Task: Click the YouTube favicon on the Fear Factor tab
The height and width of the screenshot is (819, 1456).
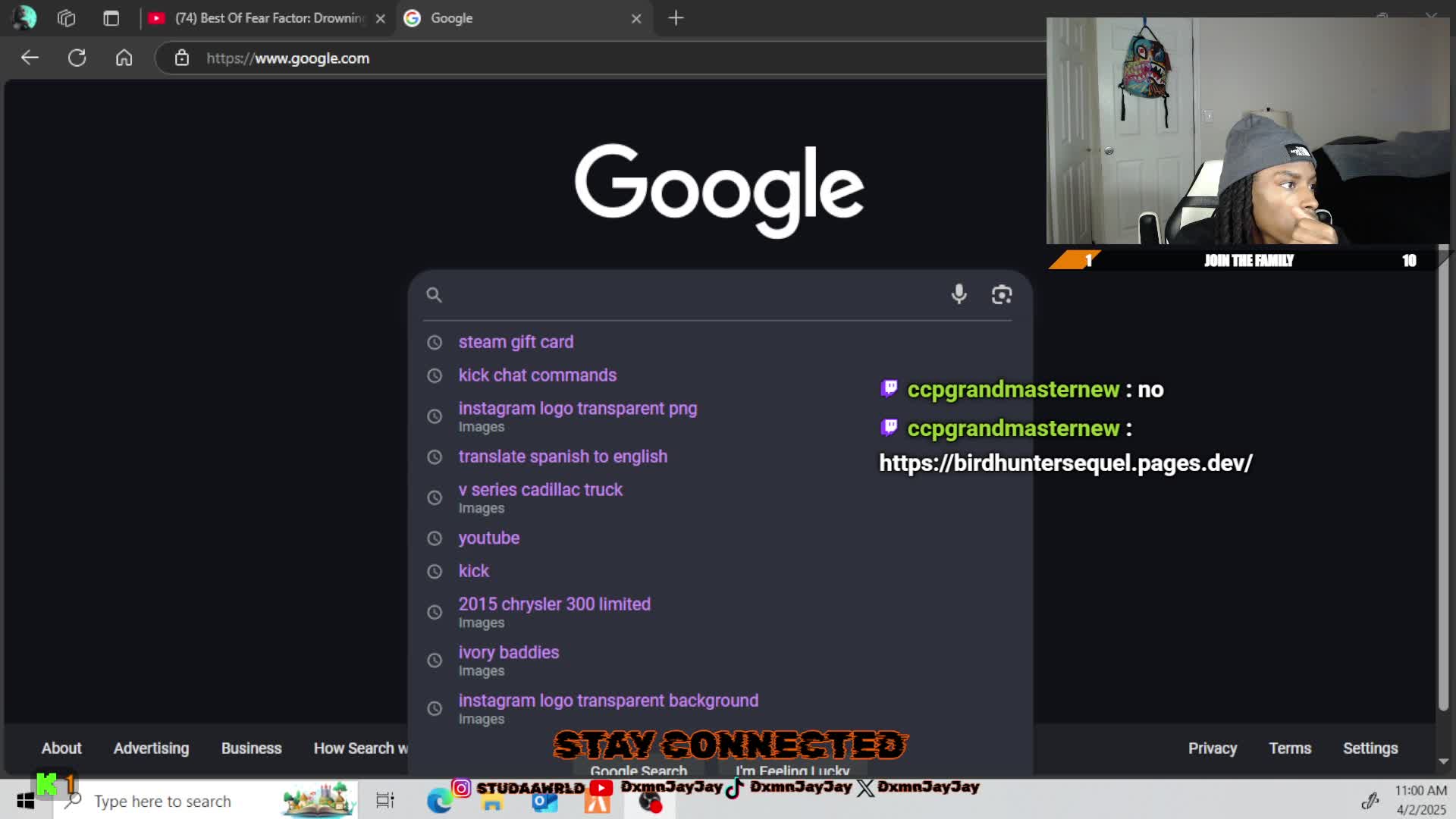Action: (x=157, y=18)
